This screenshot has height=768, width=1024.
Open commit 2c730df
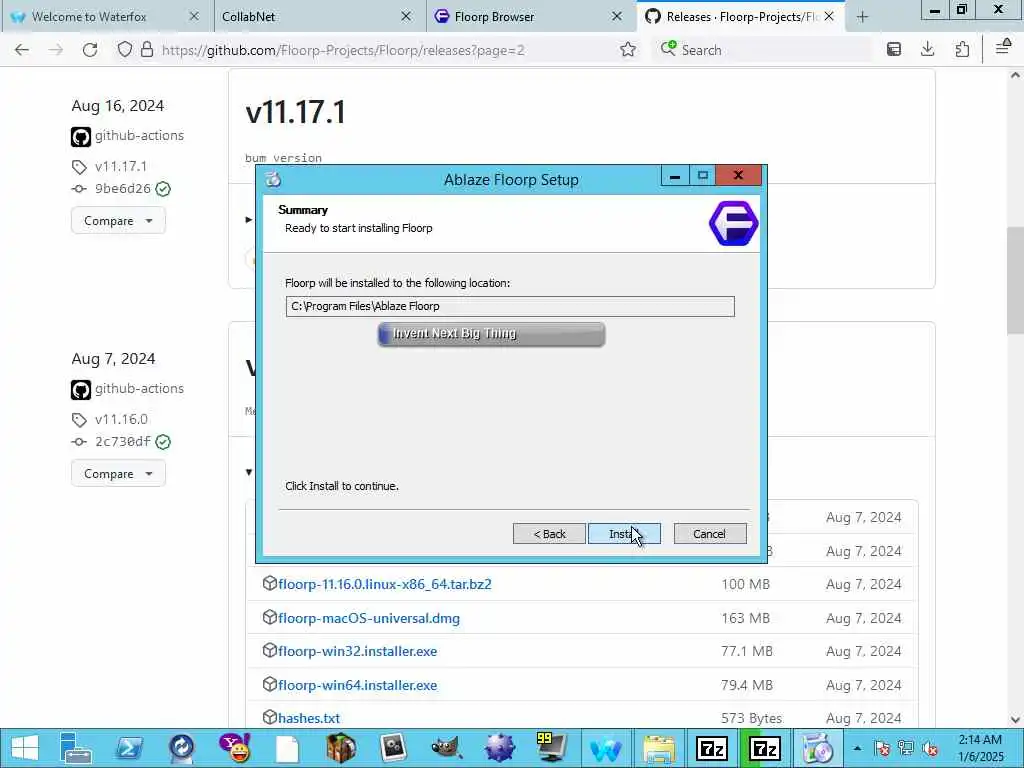click(123, 441)
